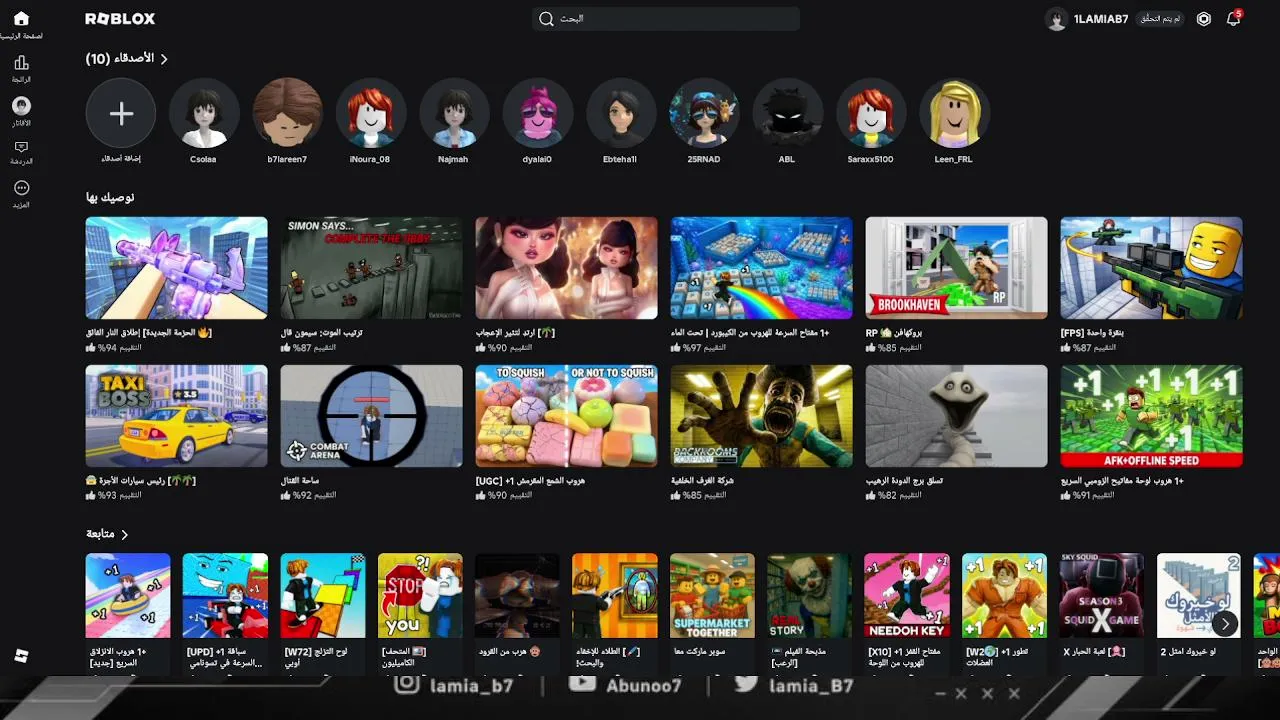Open the Stop you game thumbnail
The image size is (1280, 720).
tap(420, 596)
